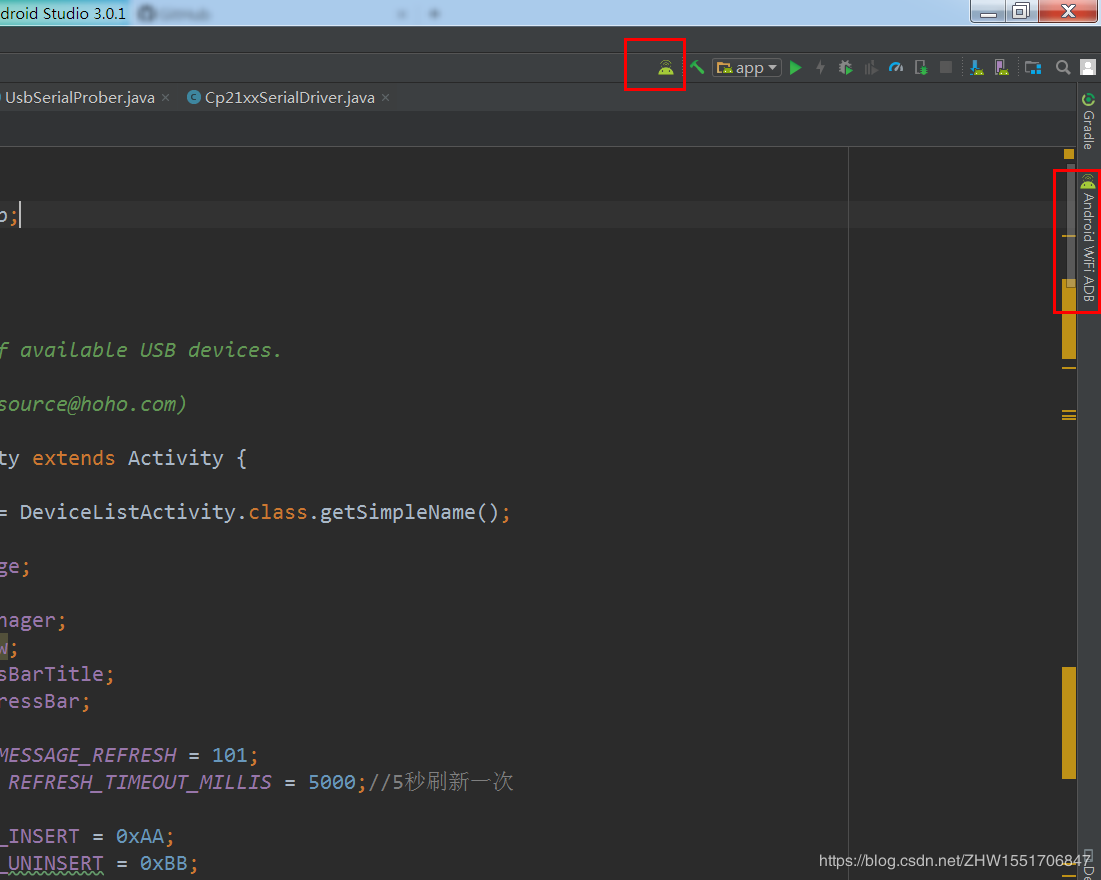The height and width of the screenshot is (880, 1101).
Task: Click the Make Project hammer icon
Action: pyautogui.click(x=697, y=67)
